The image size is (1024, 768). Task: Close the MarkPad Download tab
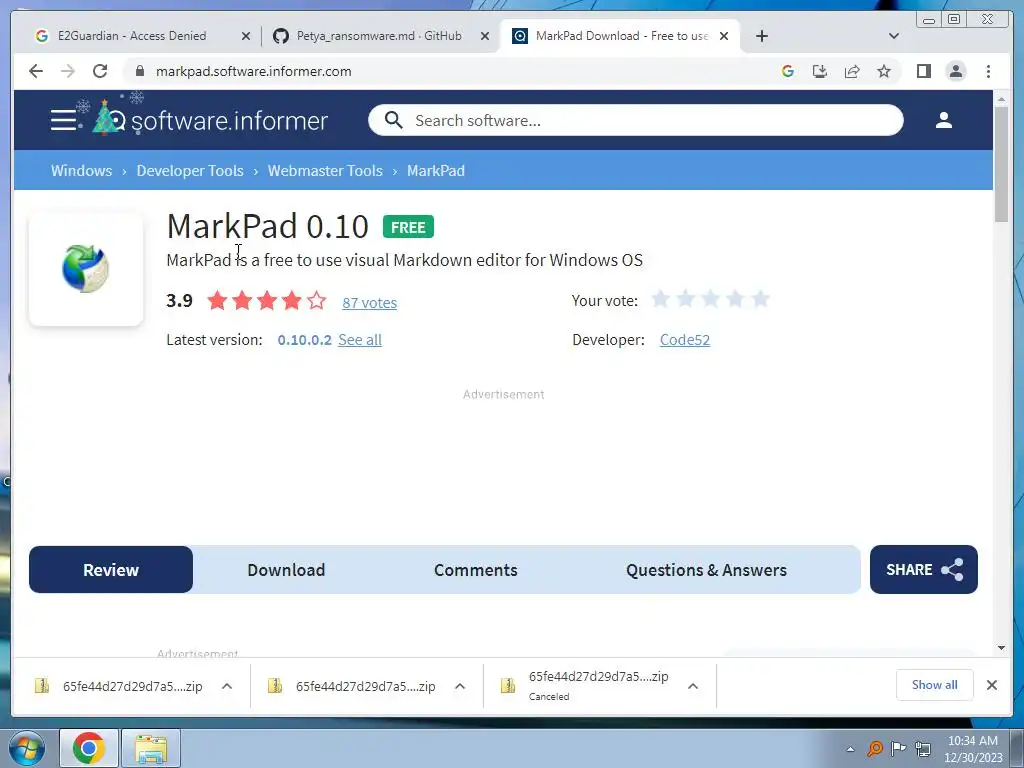724,36
